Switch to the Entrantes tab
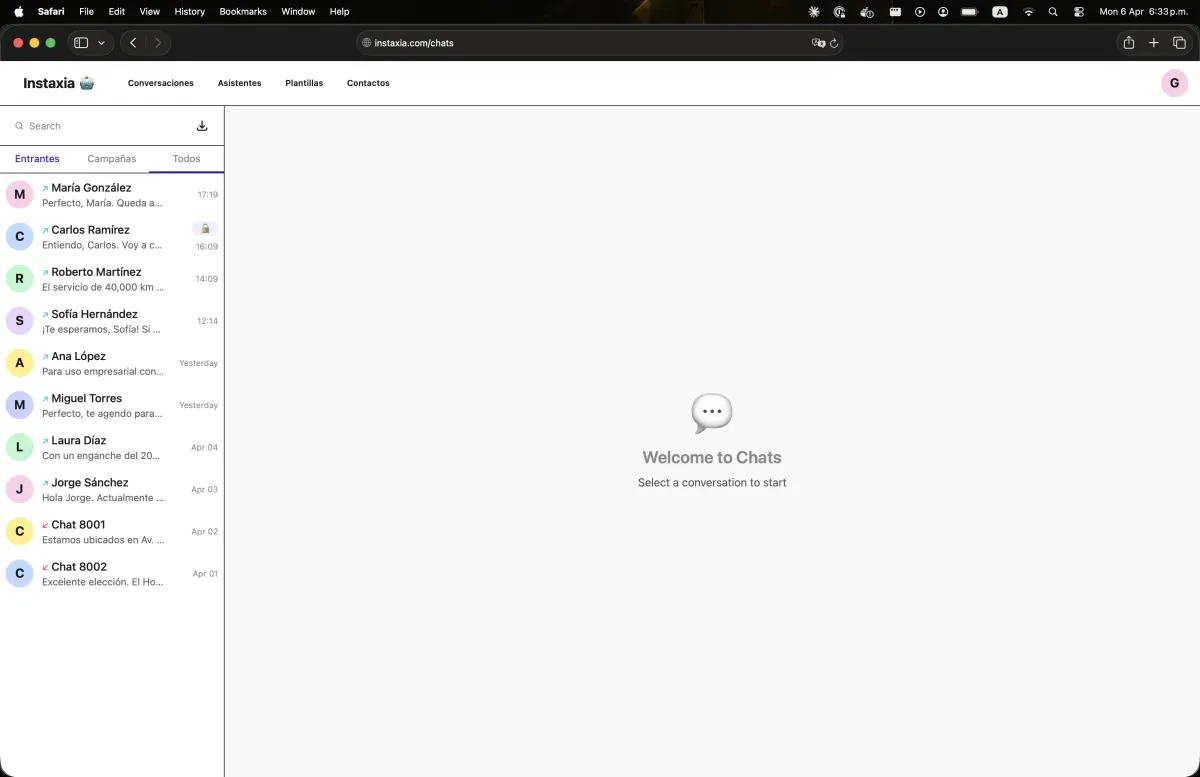The width and height of the screenshot is (1200, 777). pos(37,158)
